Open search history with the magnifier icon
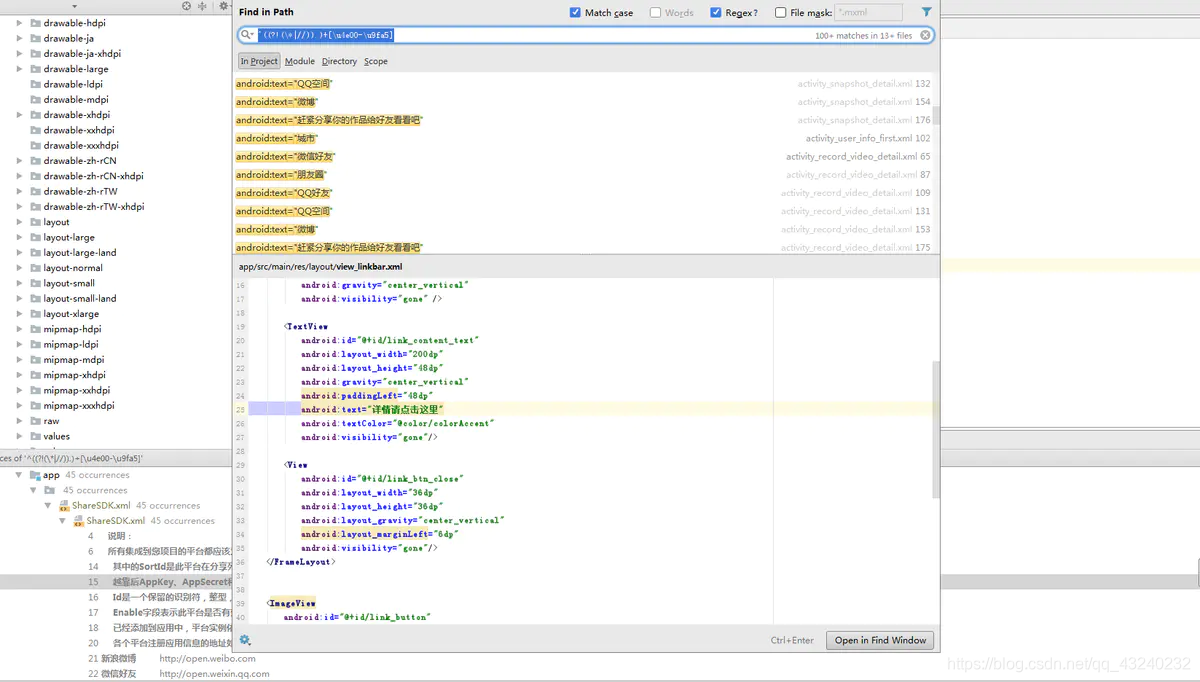Viewport: 1200px width, 682px height. (x=247, y=35)
